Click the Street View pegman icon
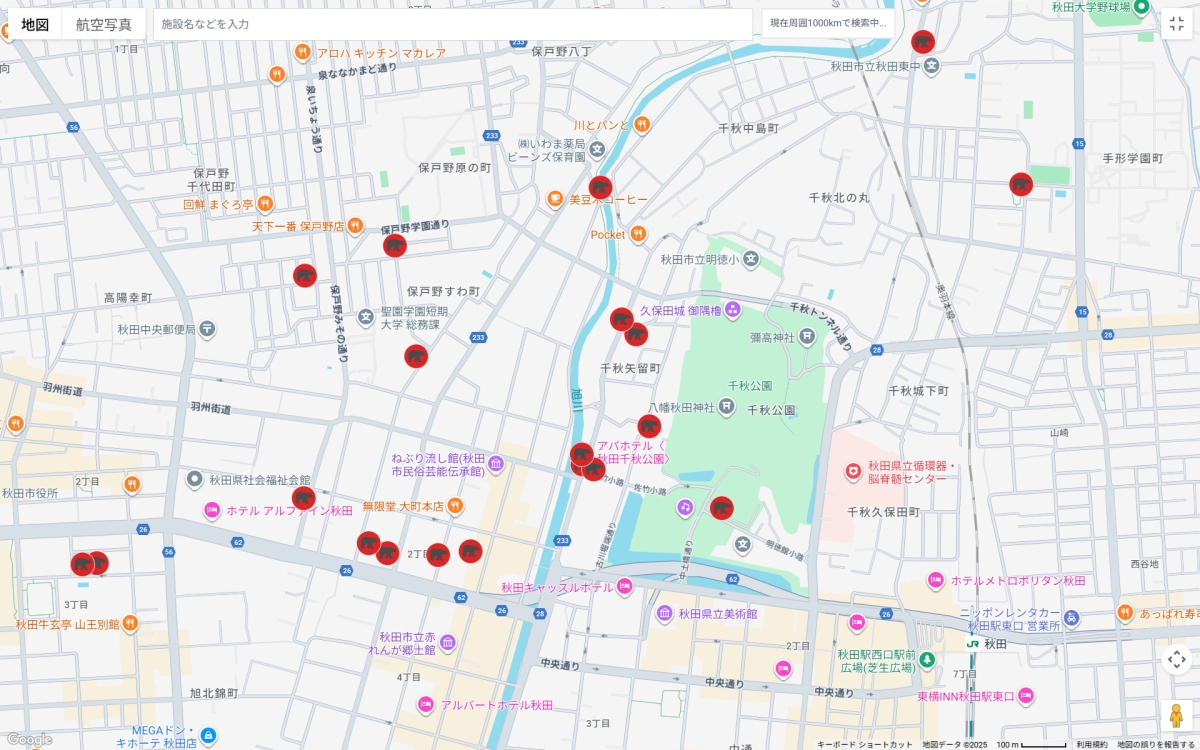Viewport: 1200px width, 750px height. (x=1176, y=715)
